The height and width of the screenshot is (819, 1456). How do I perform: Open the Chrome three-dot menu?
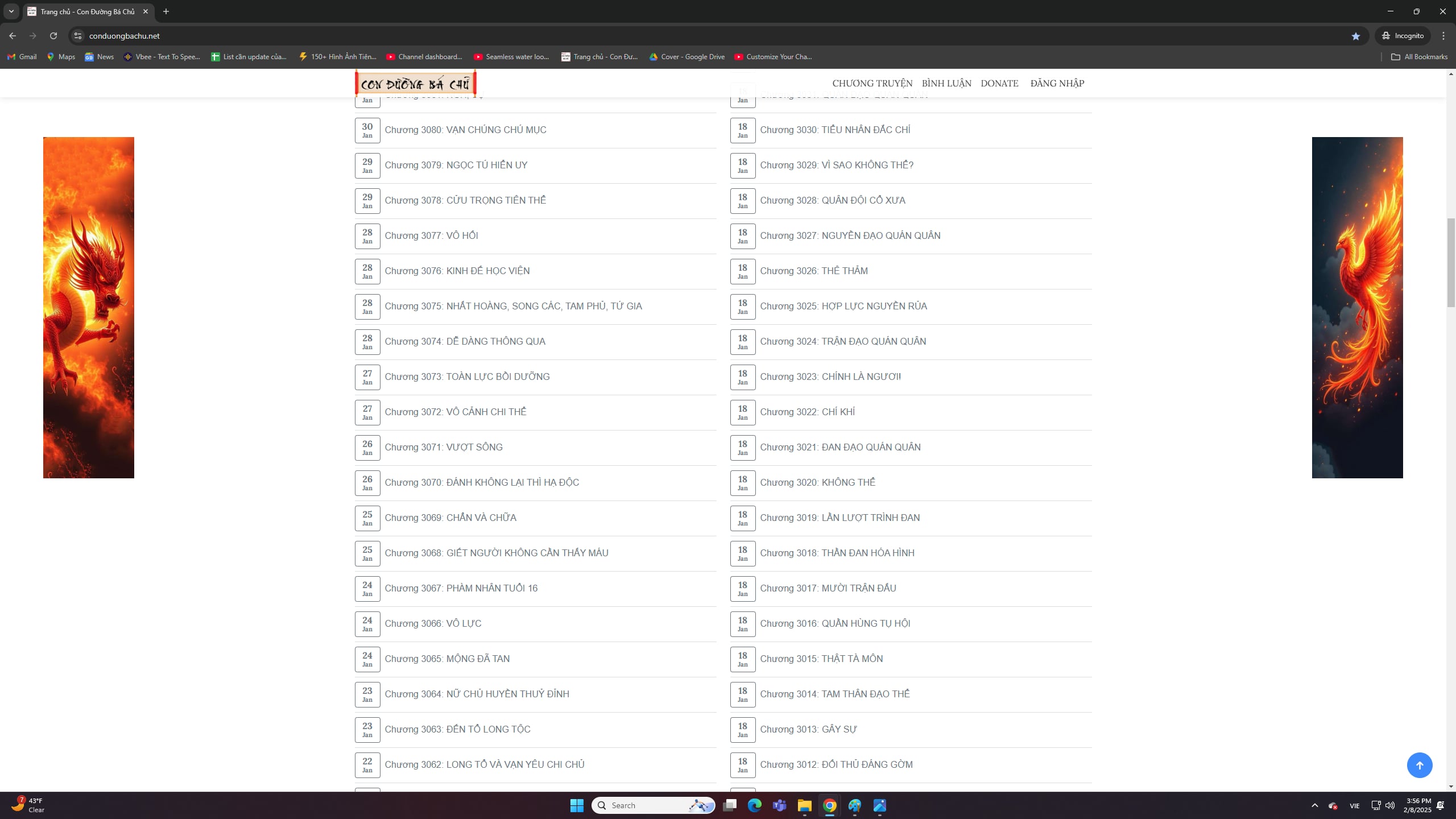[x=1443, y=36]
